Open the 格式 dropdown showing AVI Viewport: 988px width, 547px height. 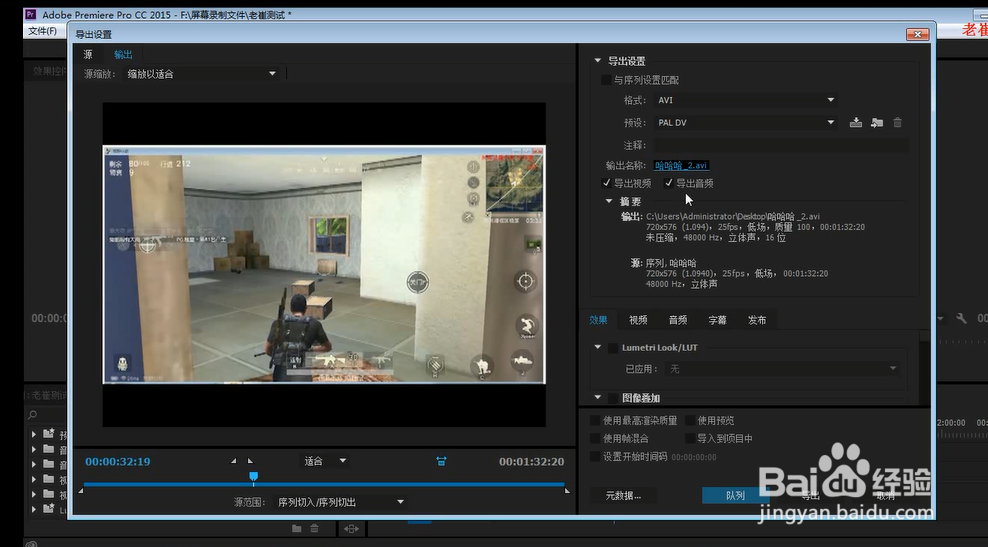click(746, 100)
